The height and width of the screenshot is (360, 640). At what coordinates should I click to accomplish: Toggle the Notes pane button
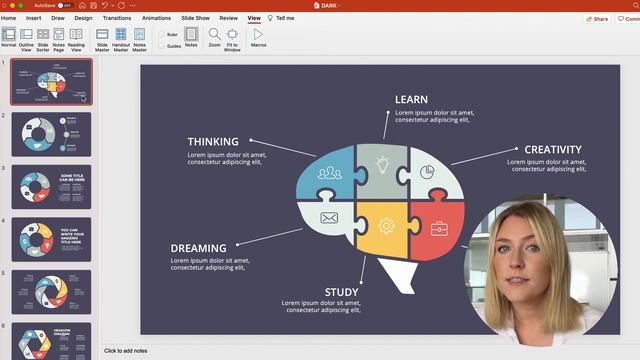(191, 37)
